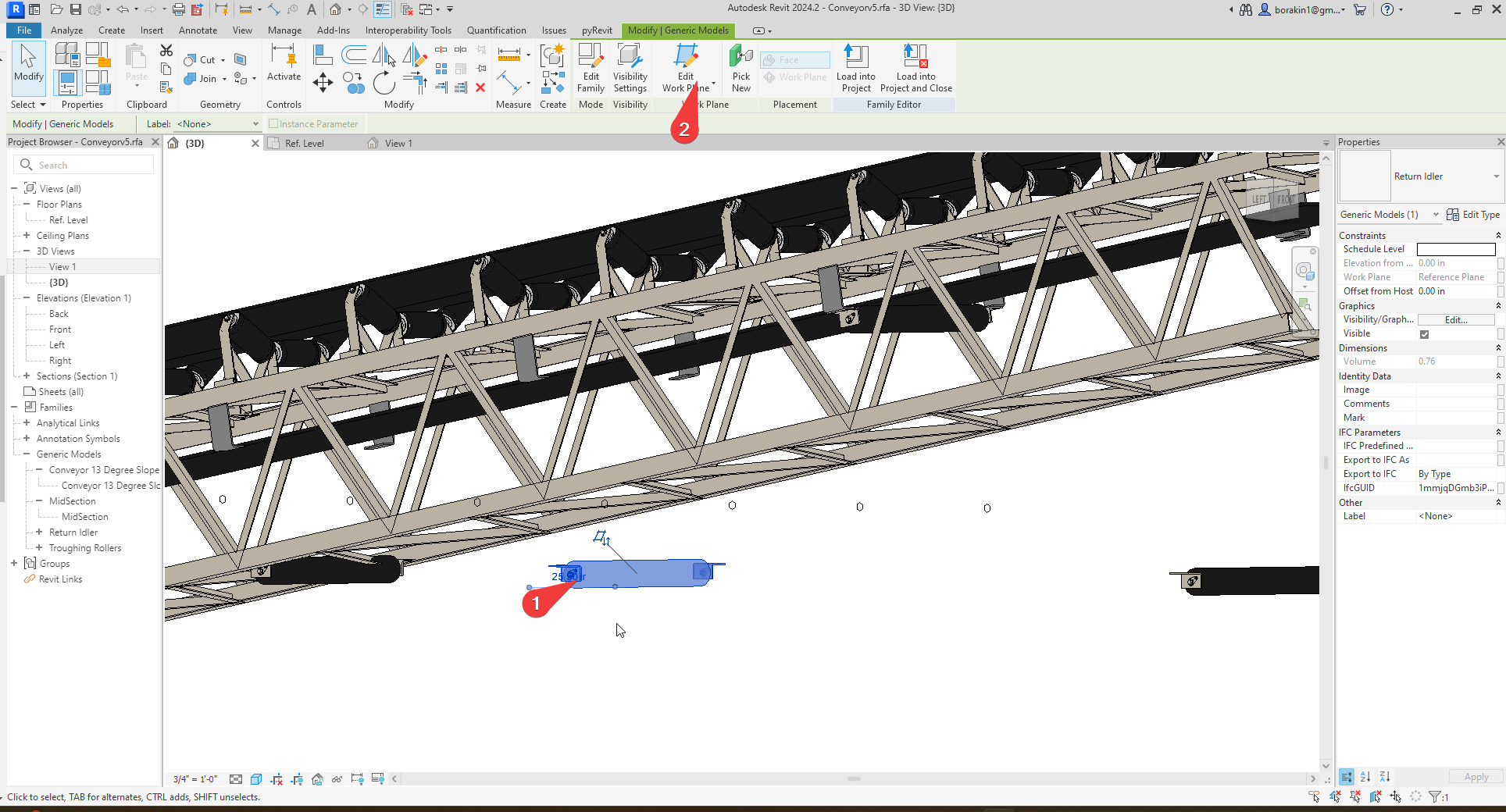Click Edit button for Visibility/Graphics
1506x812 pixels.
coord(1455,320)
